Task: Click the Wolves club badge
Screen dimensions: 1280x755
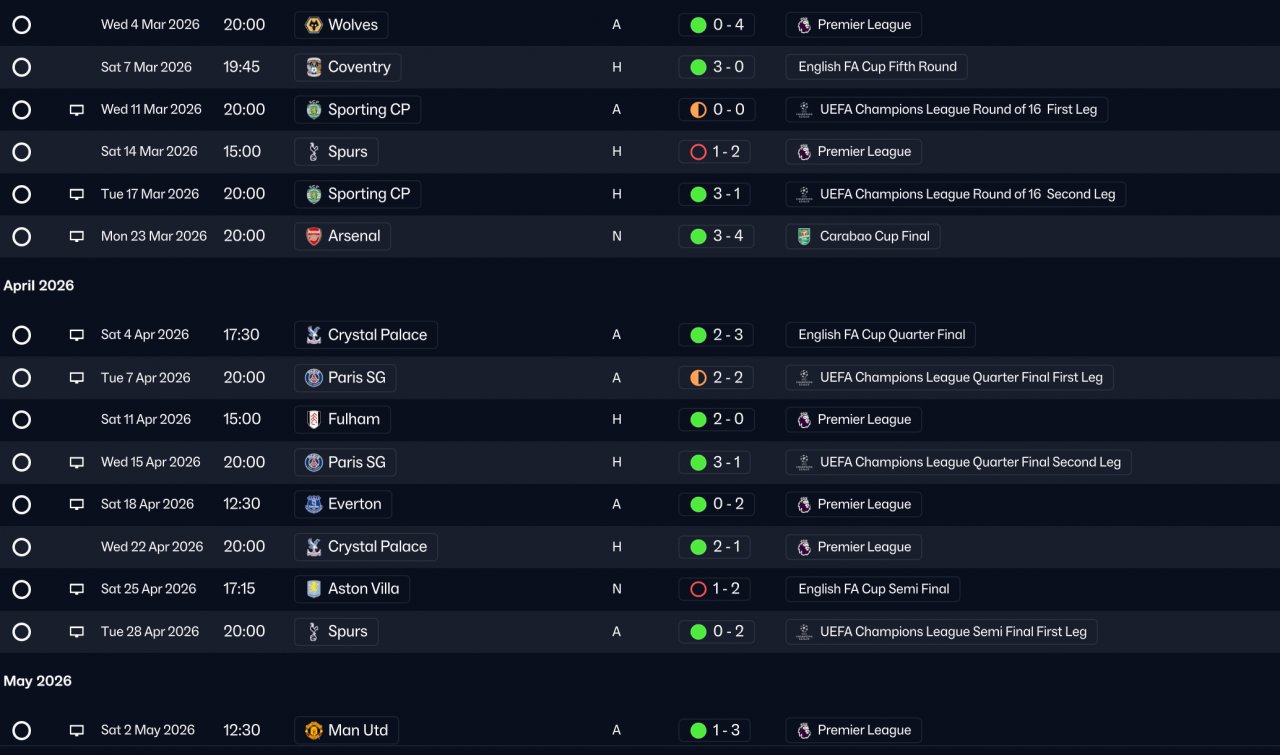Action: tap(313, 25)
